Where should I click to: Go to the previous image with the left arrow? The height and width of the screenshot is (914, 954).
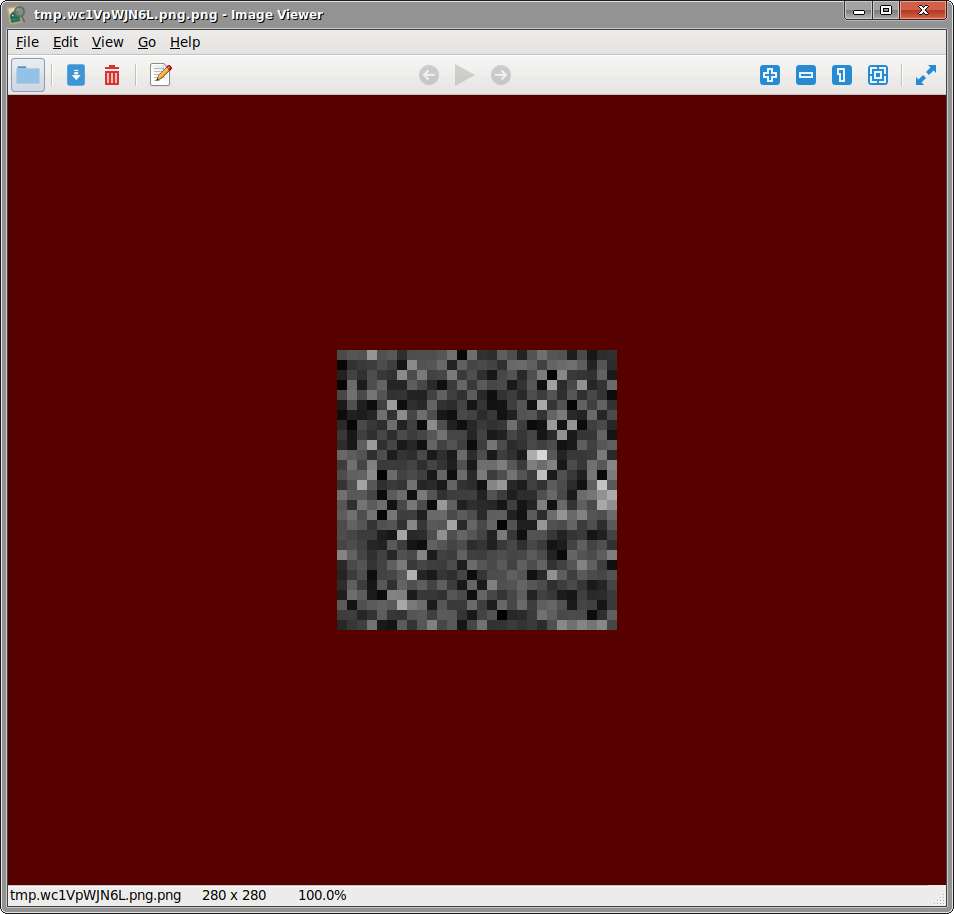(x=429, y=75)
